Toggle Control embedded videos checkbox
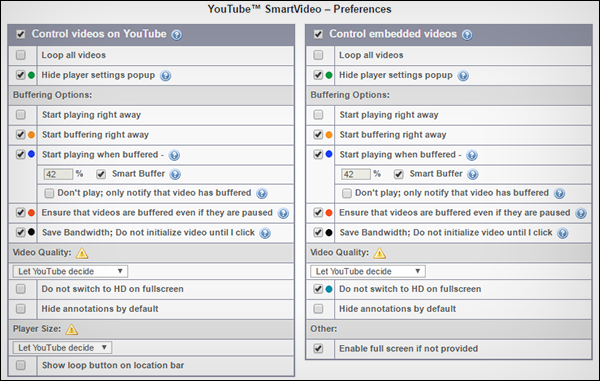This screenshot has height=381, width=600. [x=318, y=34]
